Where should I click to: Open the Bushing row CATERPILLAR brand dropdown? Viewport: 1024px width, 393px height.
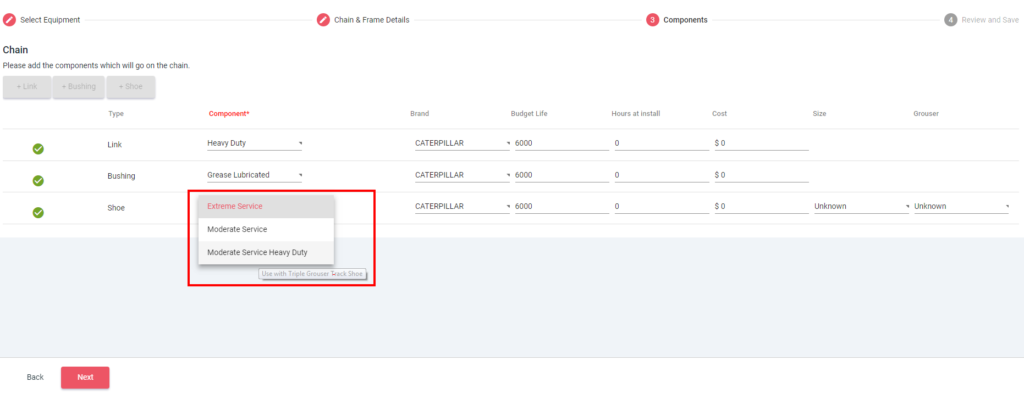pyautogui.click(x=462, y=175)
